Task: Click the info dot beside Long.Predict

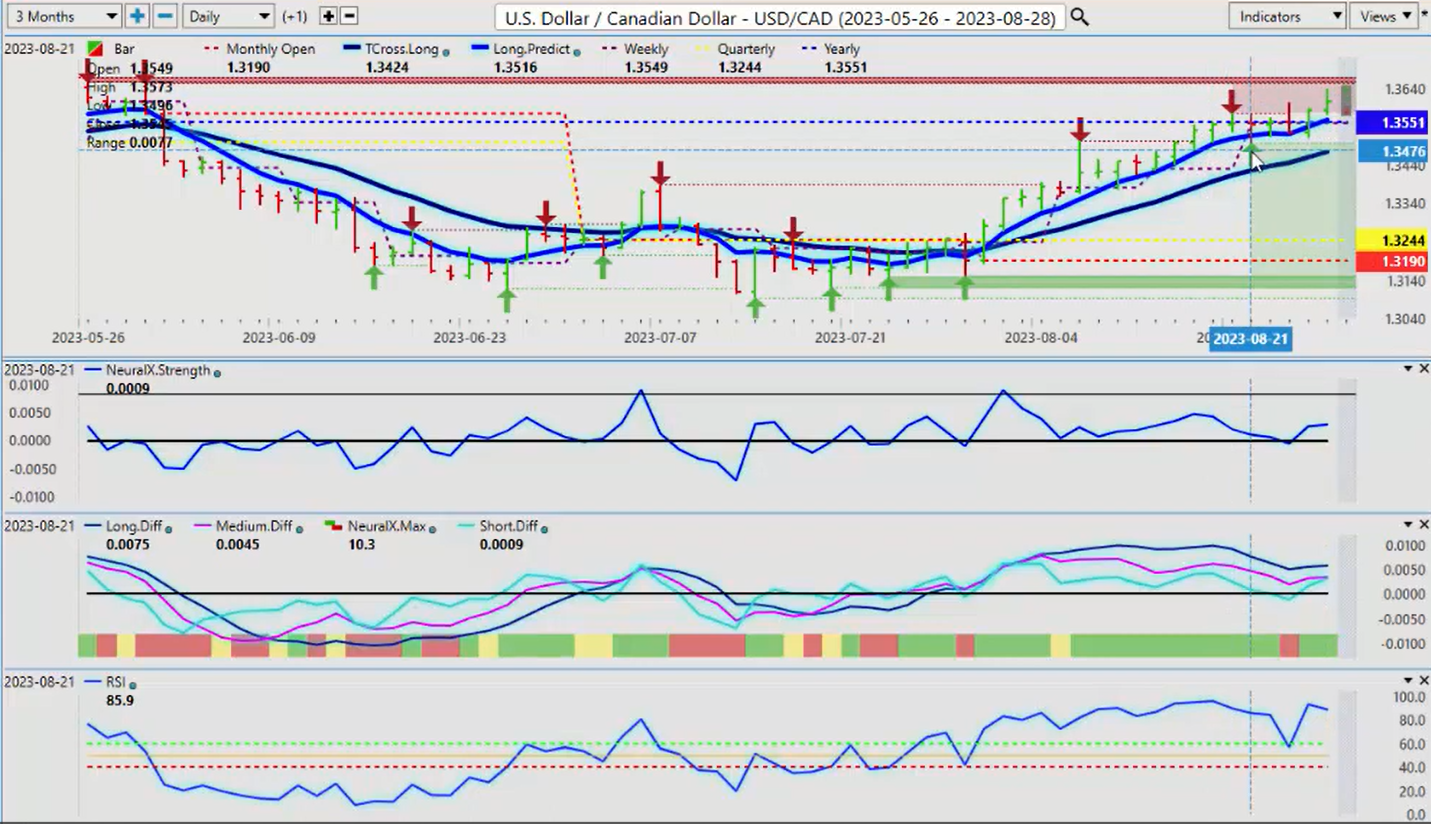Action: 579,52
